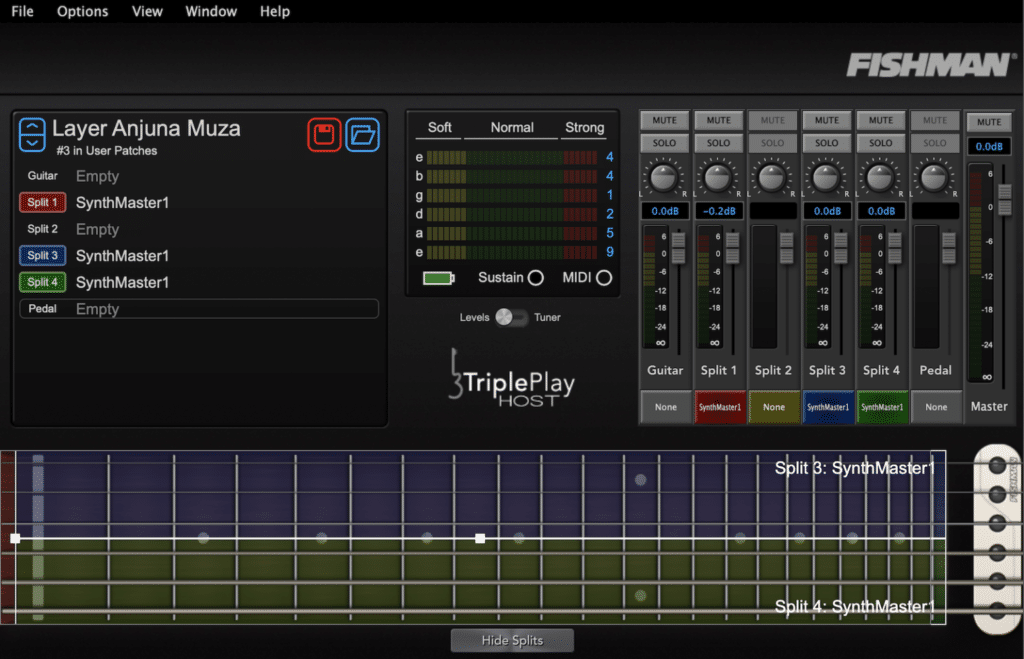
Task: Click the Split 1 volume fader
Action: pos(733,248)
